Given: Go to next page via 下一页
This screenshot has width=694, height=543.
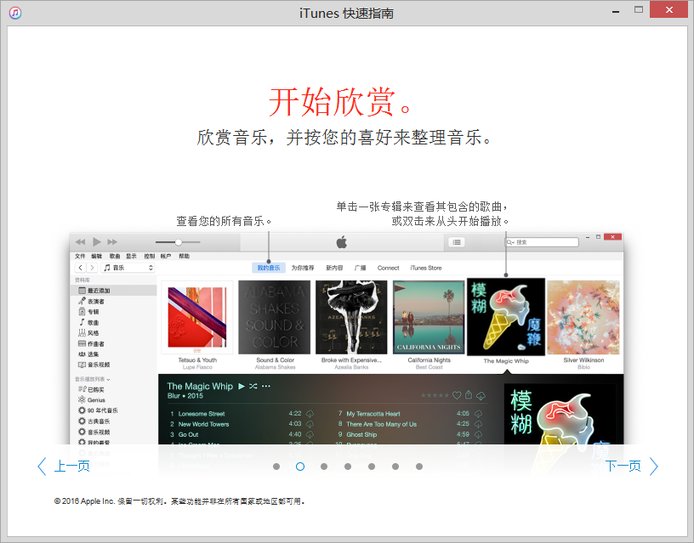Looking at the screenshot, I should (623, 466).
